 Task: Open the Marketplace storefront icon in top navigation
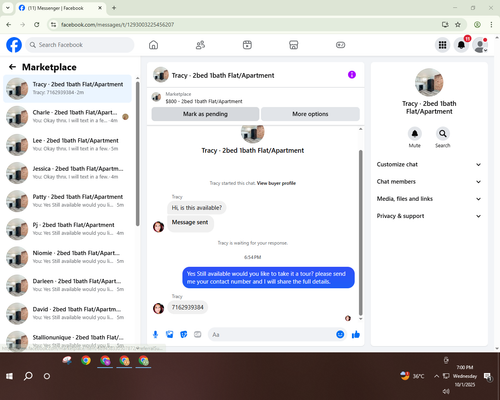pyautogui.click(x=294, y=45)
